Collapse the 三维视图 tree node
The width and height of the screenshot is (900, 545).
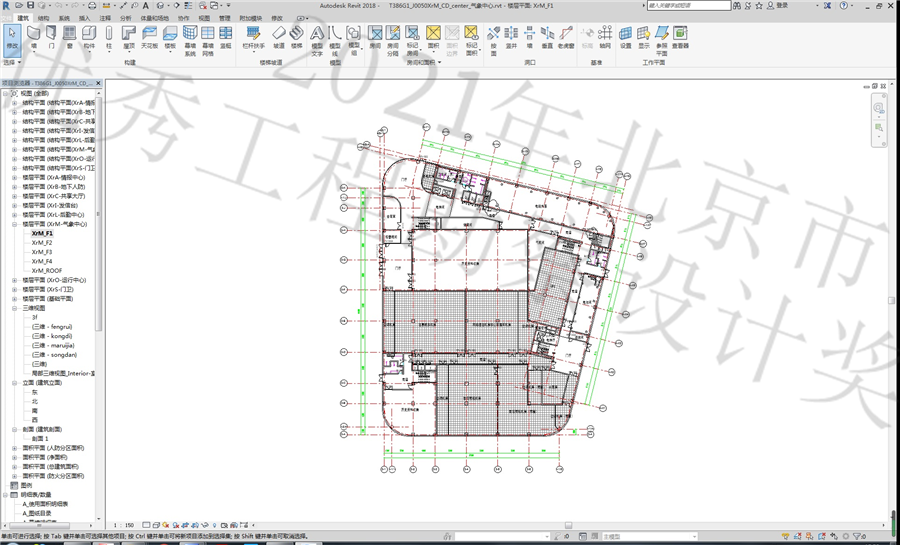[x=15, y=308]
